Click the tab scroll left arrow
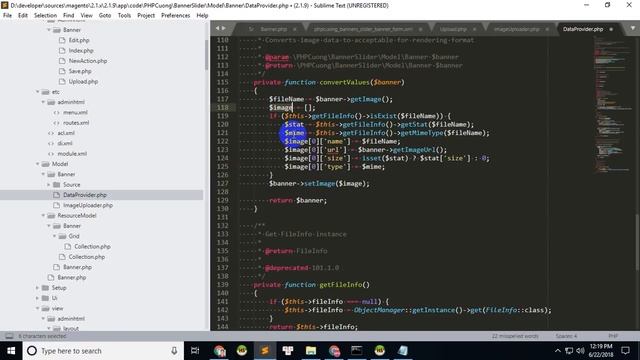Image resolution: width=640 pixels, height=360 pixels. pos(217,28)
